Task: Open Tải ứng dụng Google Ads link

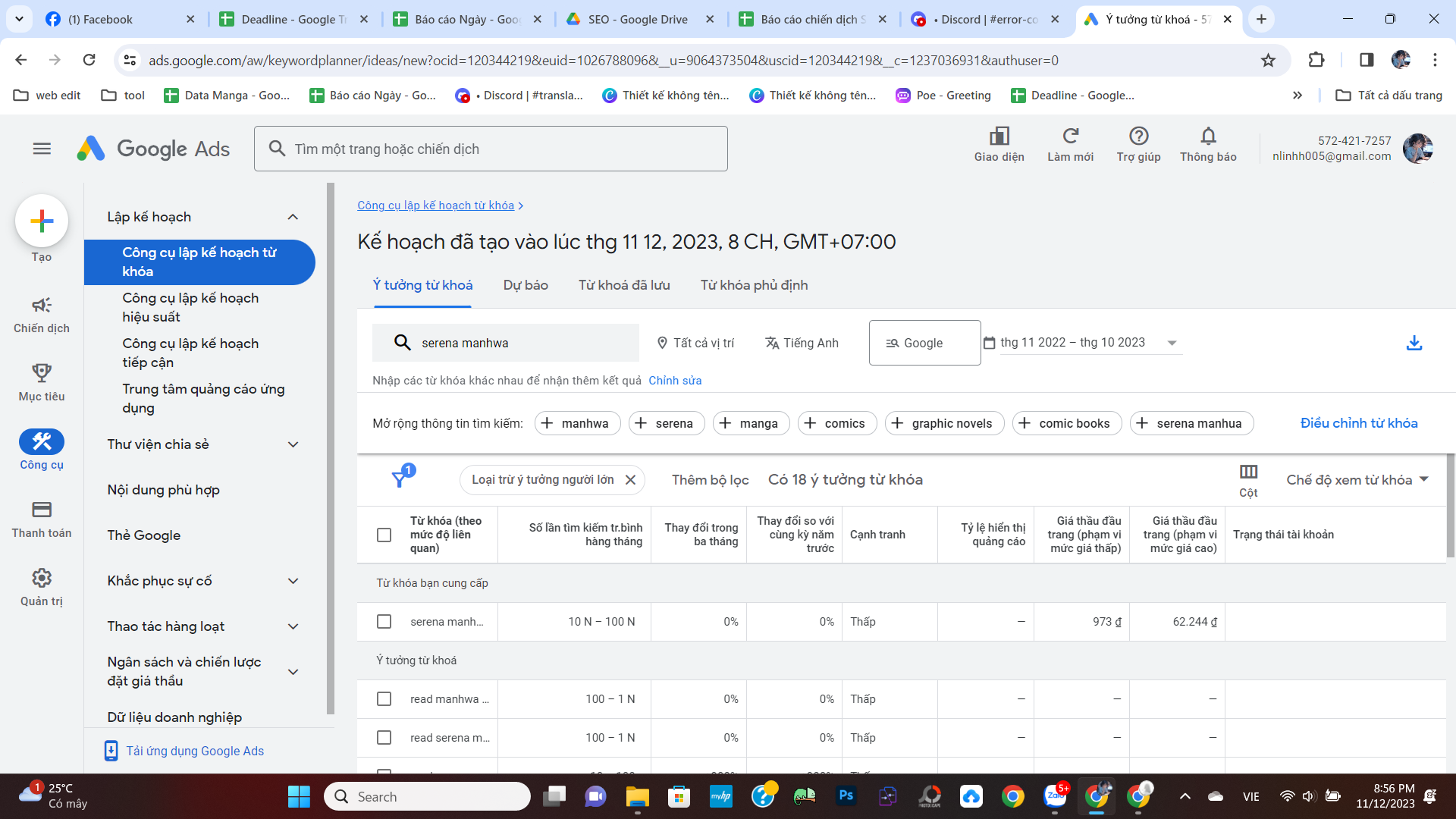Action: (x=195, y=751)
